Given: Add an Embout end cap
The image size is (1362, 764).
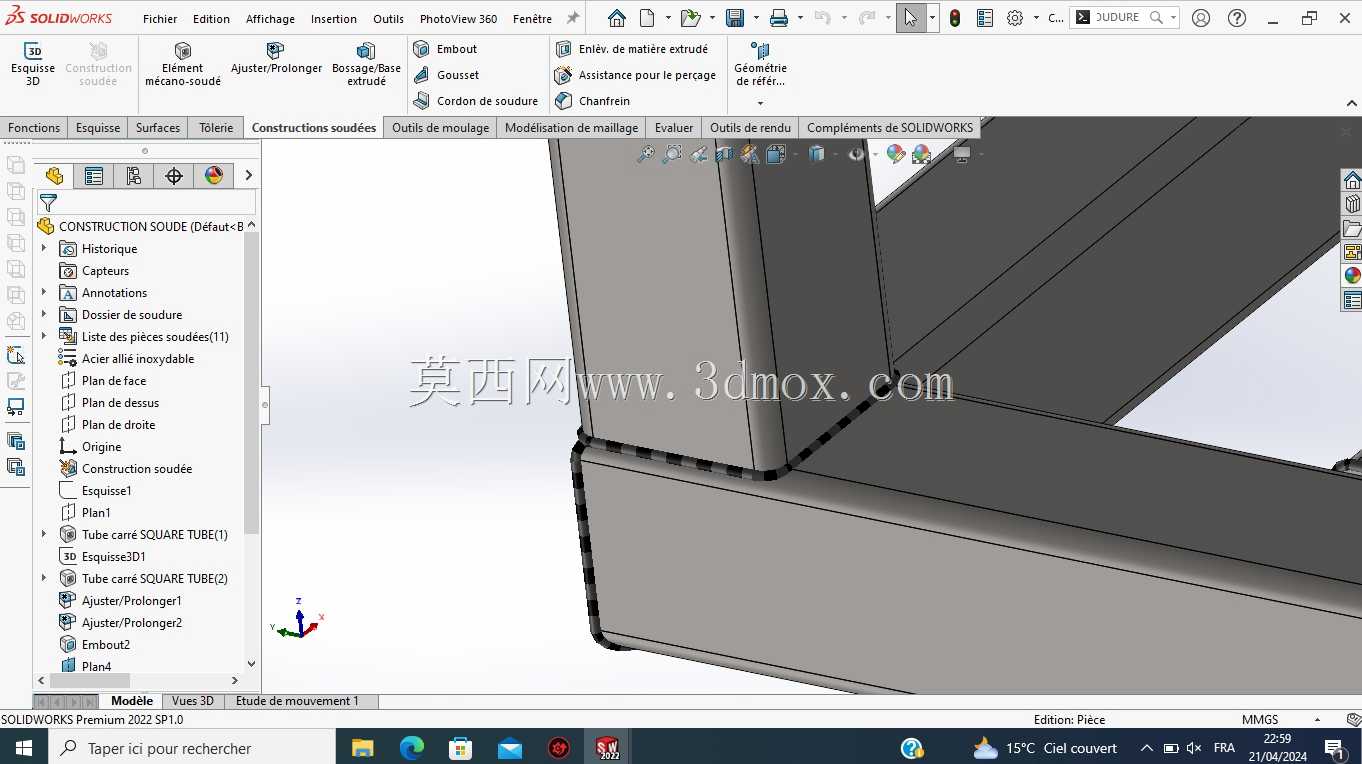Looking at the screenshot, I should (446, 49).
